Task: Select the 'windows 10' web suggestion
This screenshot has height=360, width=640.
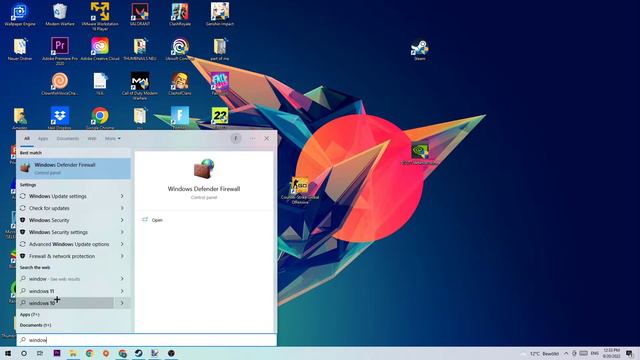Action: (65, 303)
